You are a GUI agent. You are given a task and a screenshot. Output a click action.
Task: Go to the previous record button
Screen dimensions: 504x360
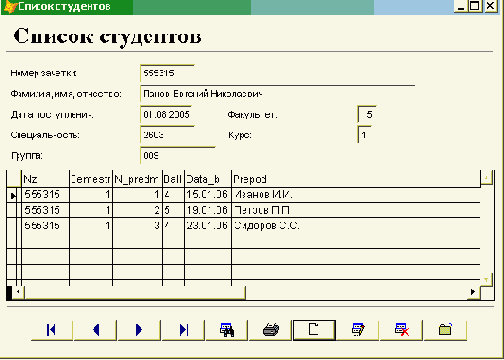click(96, 330)
